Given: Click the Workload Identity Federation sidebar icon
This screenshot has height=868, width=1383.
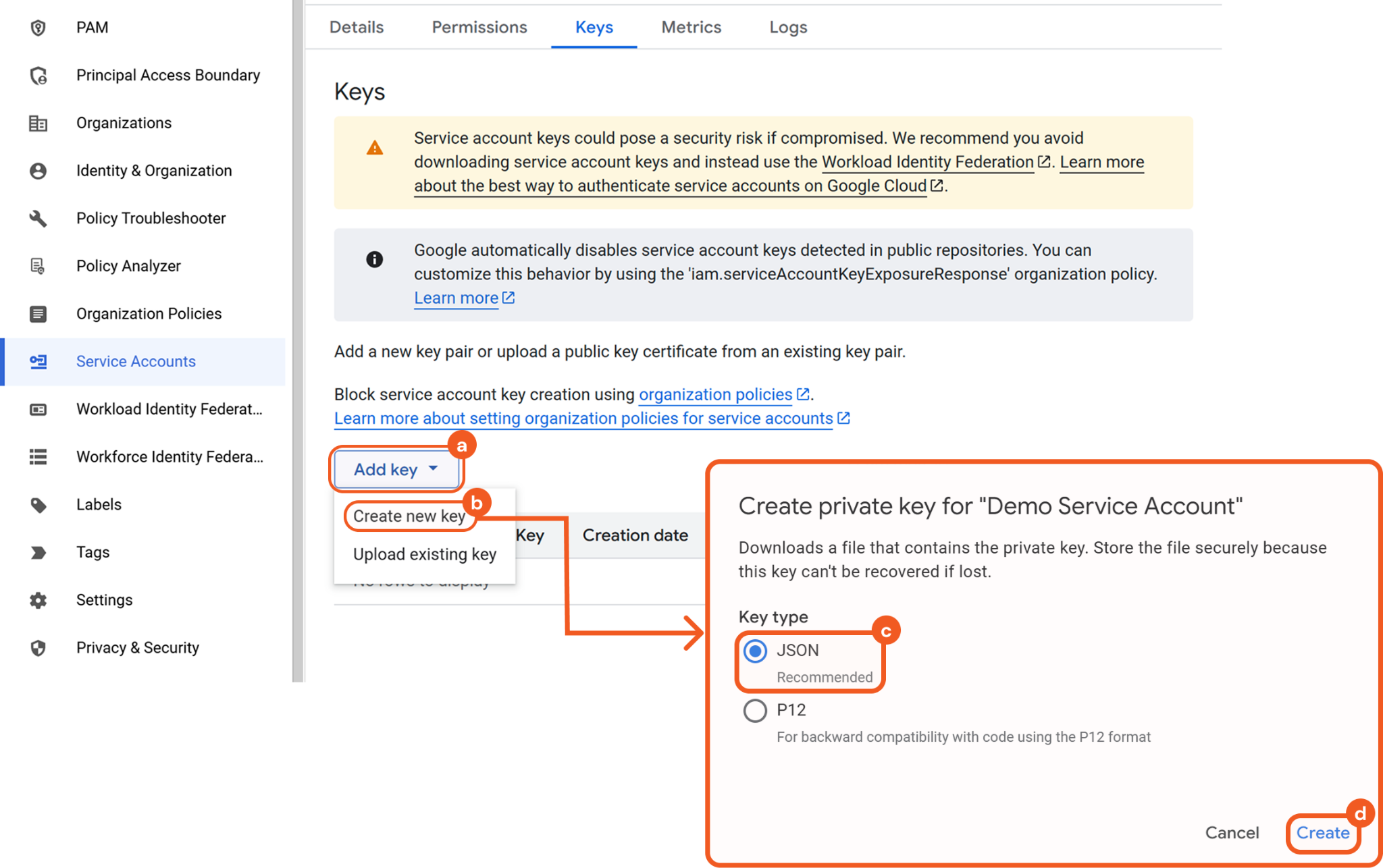Looking at the screenshot, I should point(38,410).
